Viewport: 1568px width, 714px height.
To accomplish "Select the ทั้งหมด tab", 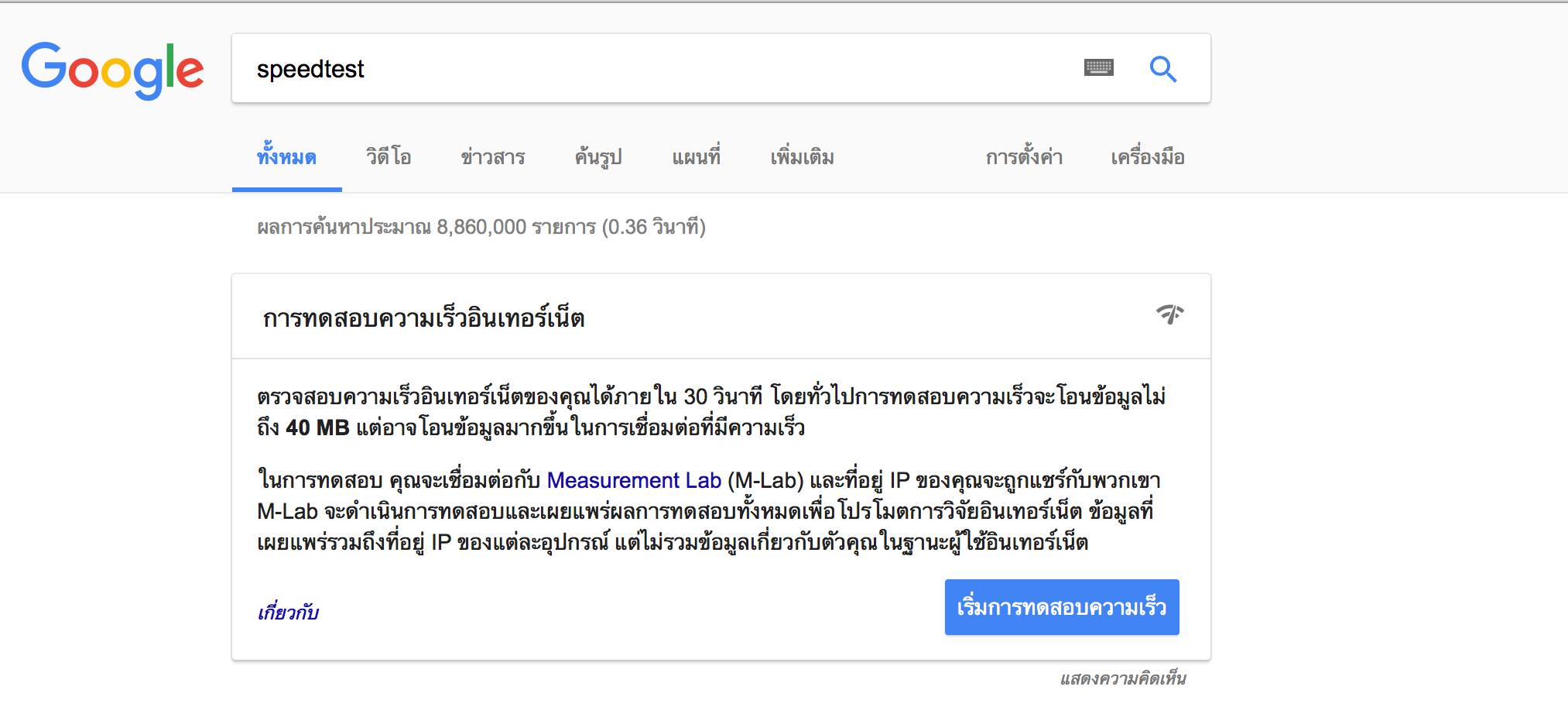I will [286, 157].
